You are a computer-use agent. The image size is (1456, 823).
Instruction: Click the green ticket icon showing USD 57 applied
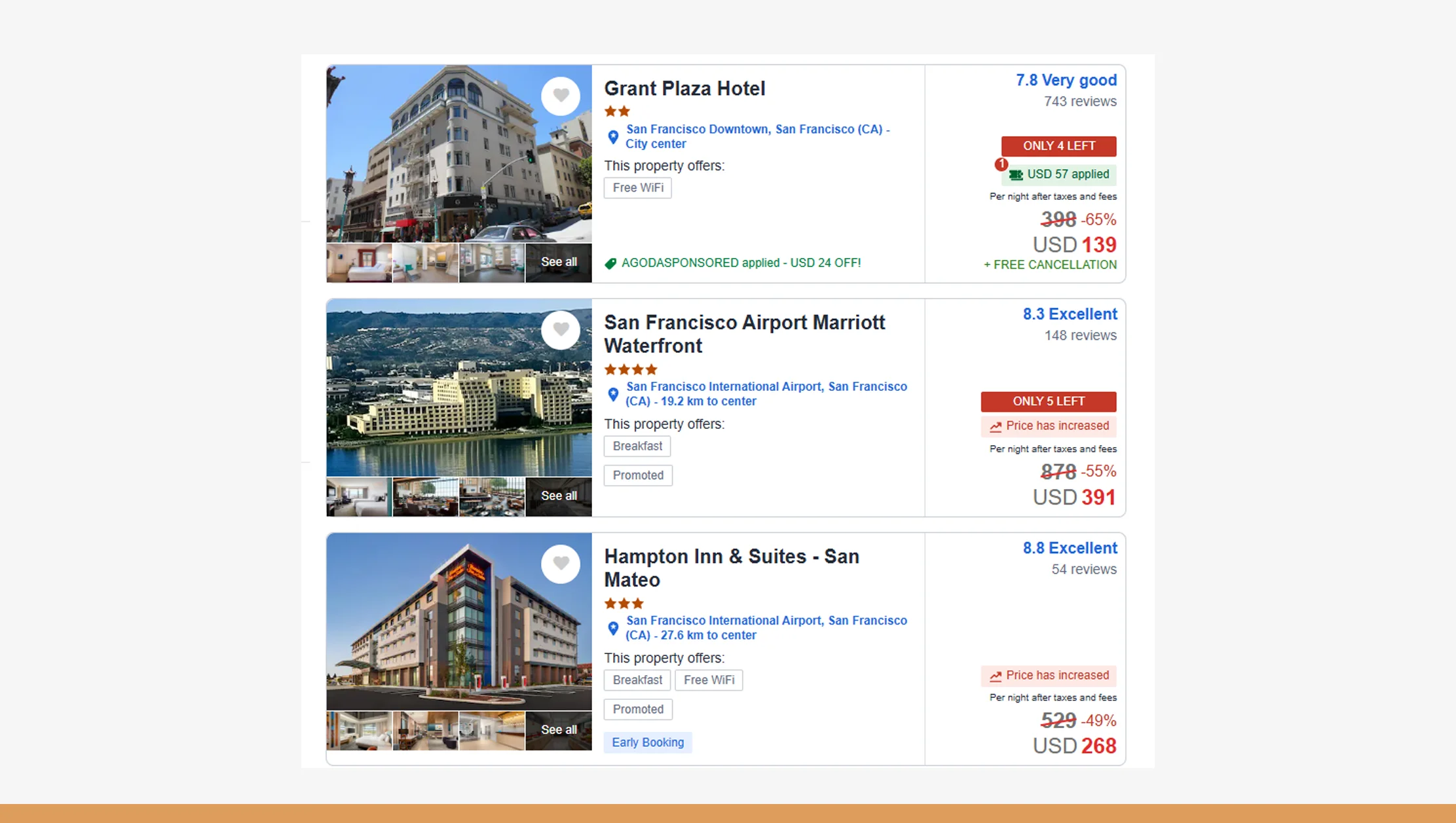tap(1016, 174)
